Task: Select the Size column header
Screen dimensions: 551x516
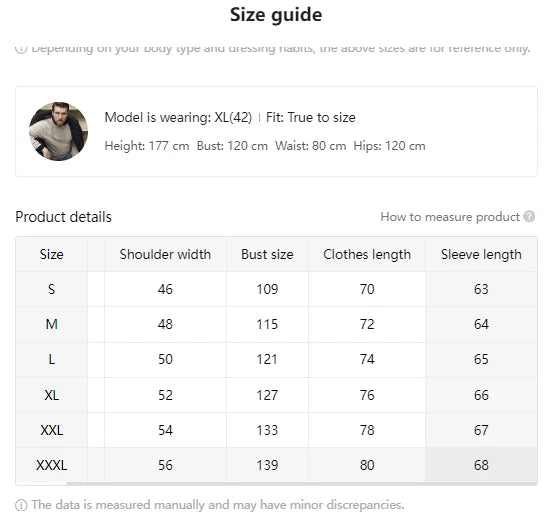Action: [x=52, y=254]
